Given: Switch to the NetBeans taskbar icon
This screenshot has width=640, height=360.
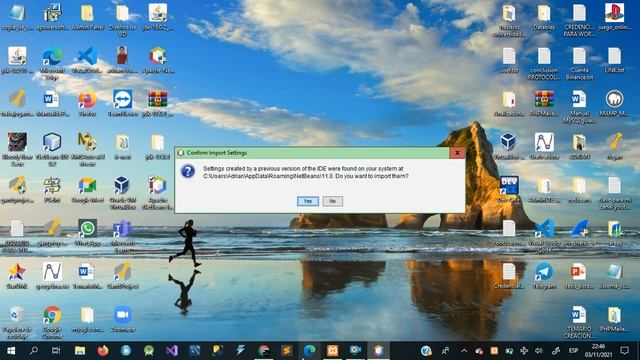Looking at the screenshot, I should pos(378,351).
